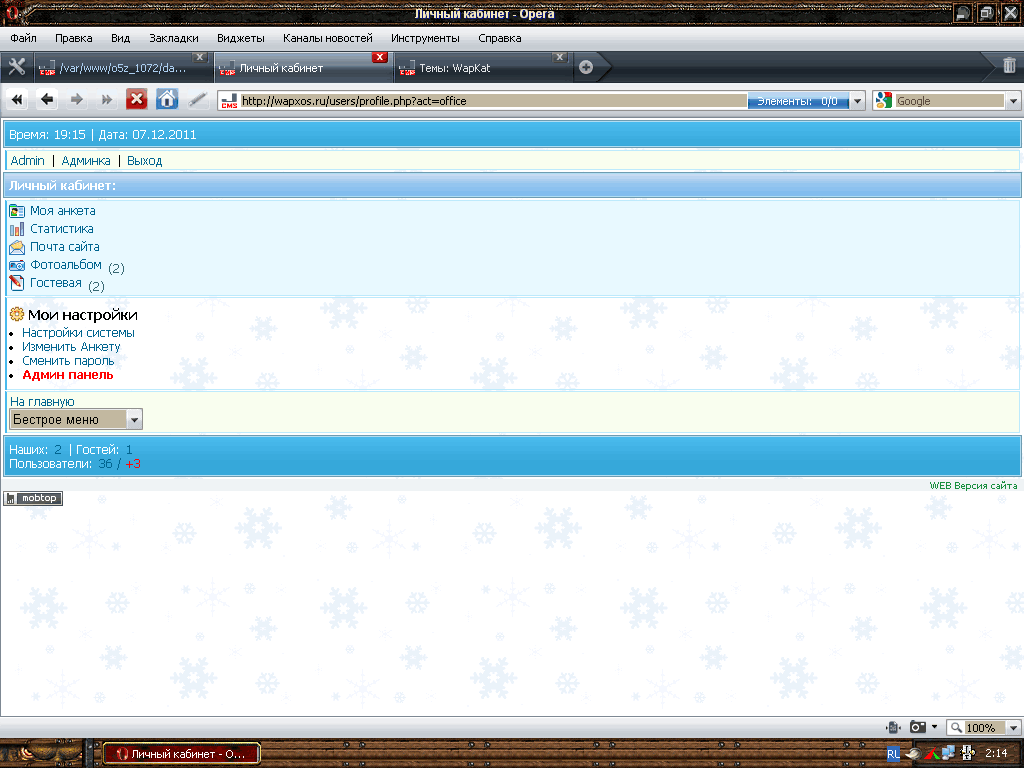Click the Гостей count 1 link
1024x768 pixels.
(129, 449)
